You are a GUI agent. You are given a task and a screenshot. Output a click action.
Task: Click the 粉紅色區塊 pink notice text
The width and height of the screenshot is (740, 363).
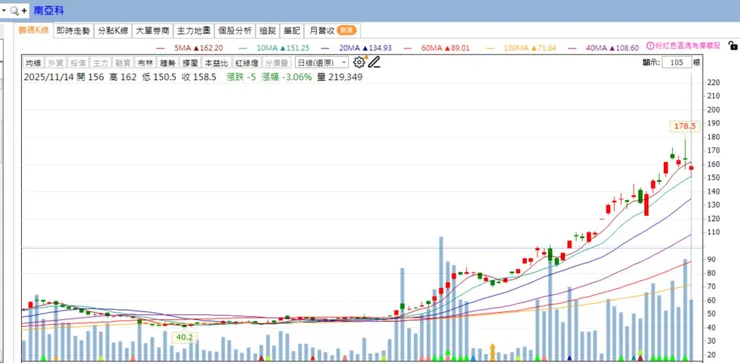687,46
